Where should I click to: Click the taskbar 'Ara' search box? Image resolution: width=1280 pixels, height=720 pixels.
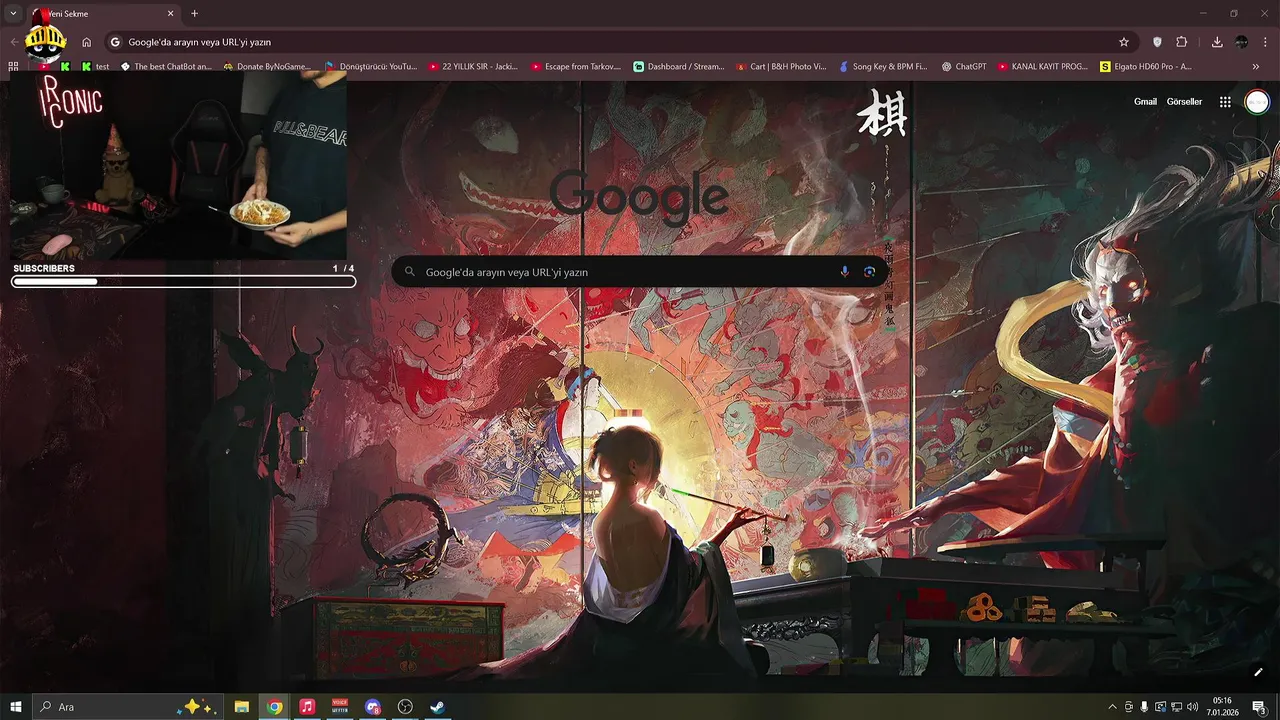127,707
